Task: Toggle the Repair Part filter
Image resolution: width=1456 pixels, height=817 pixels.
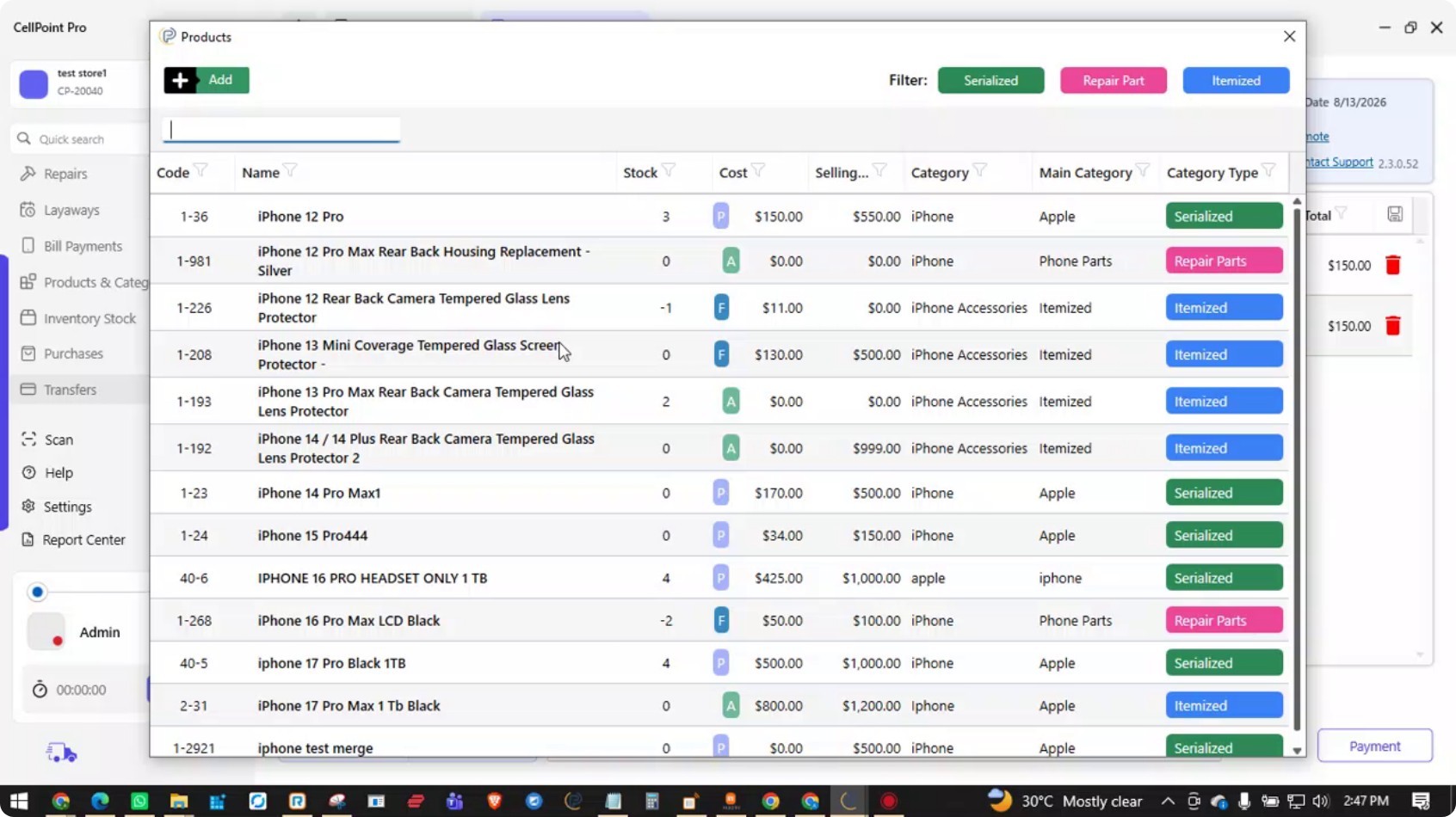Action: coord(1114,80)
